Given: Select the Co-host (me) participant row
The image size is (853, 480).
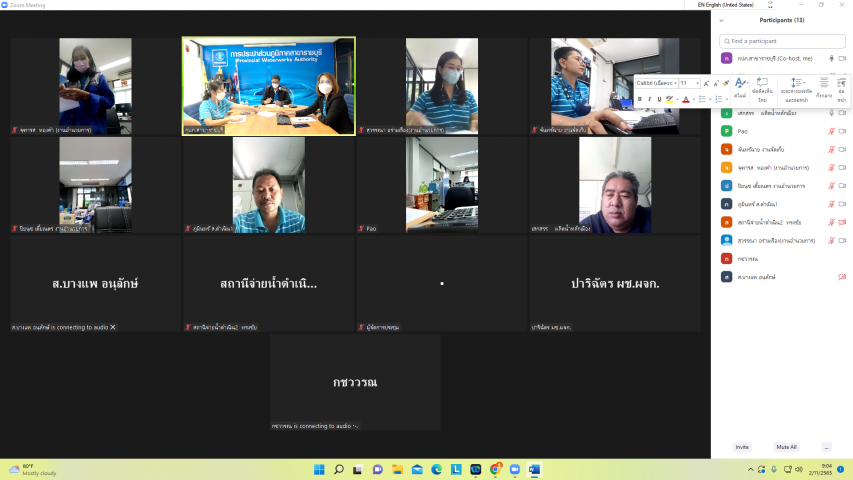Looking at the screenshot, I should [782, 58].
